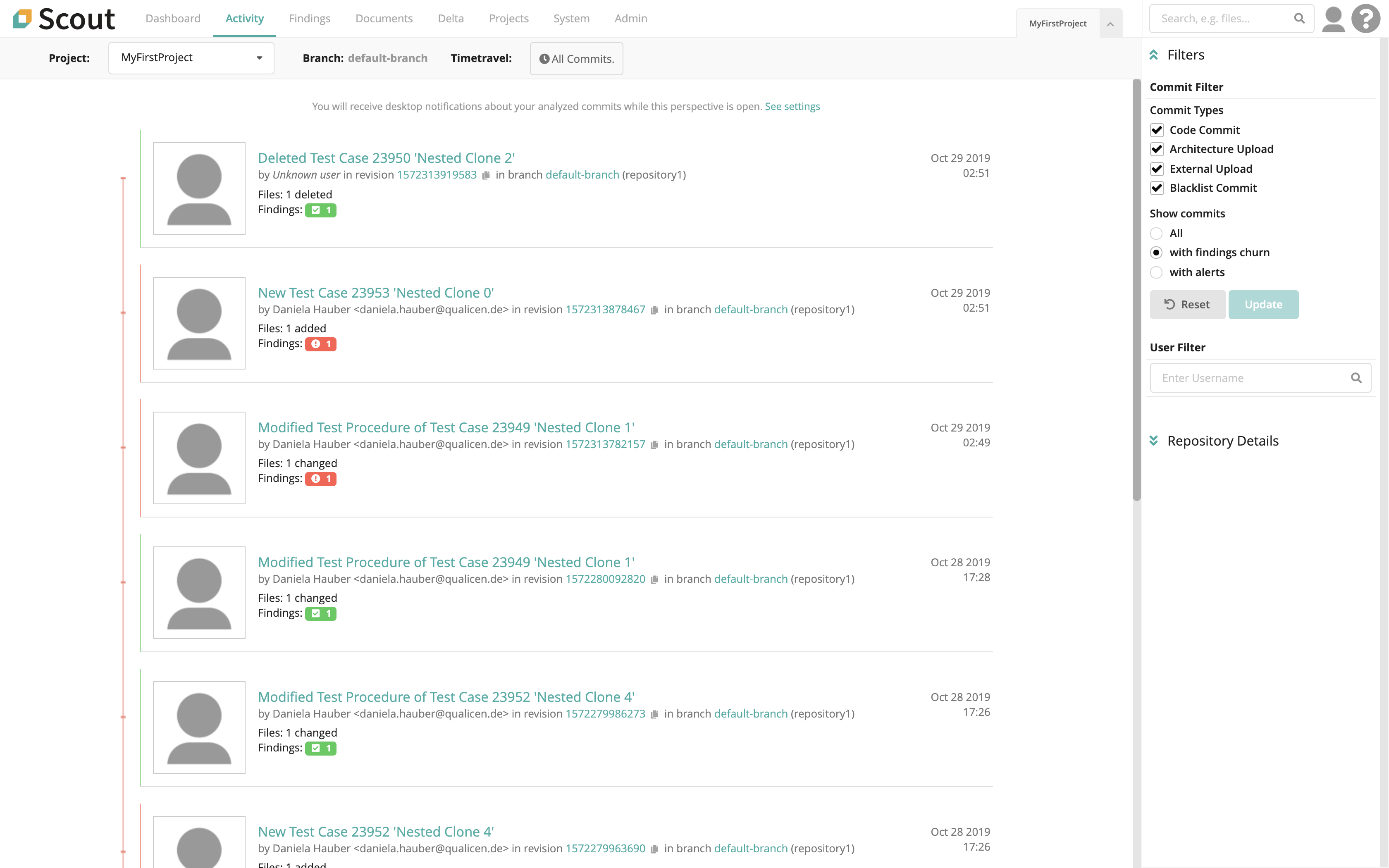Viewport: 1389px width, 868px height.
Task: Click the User Filter search magnifier icon
Action: click(1356, 378)
